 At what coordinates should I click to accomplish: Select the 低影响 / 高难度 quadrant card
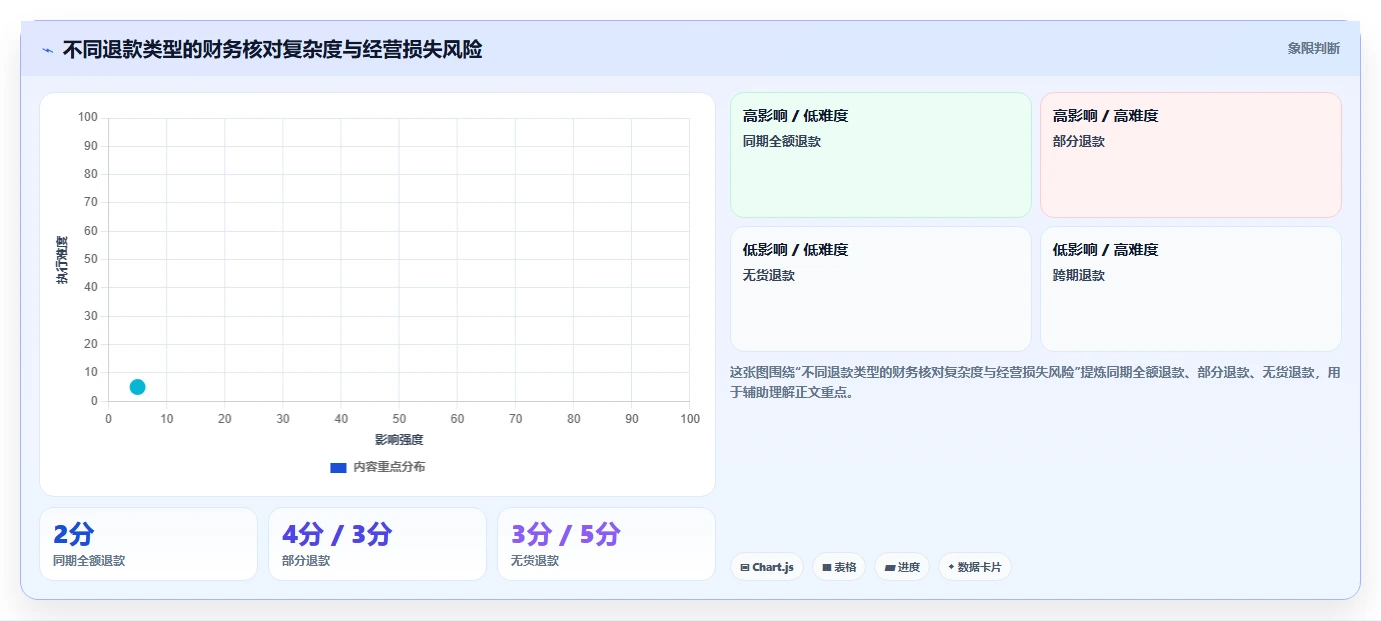tap(1190, 289)
